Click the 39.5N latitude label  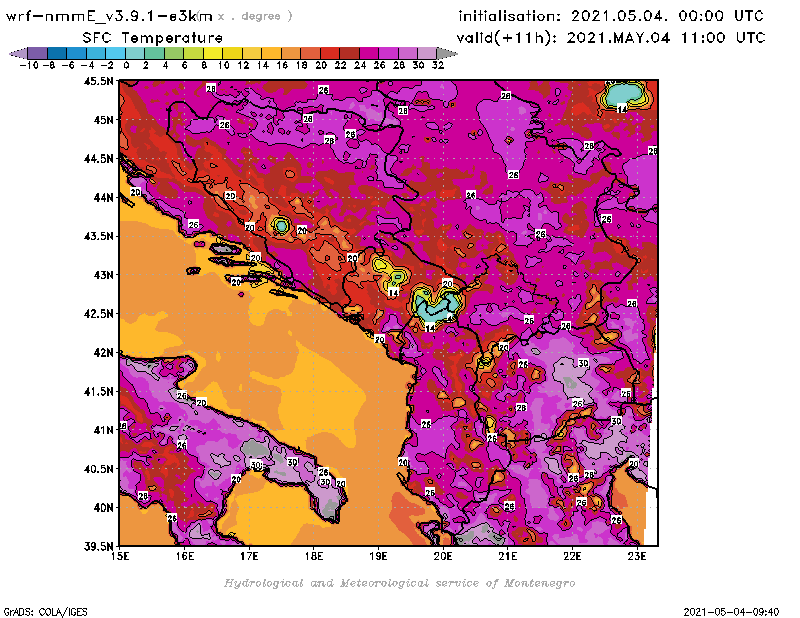pos(98,547)
